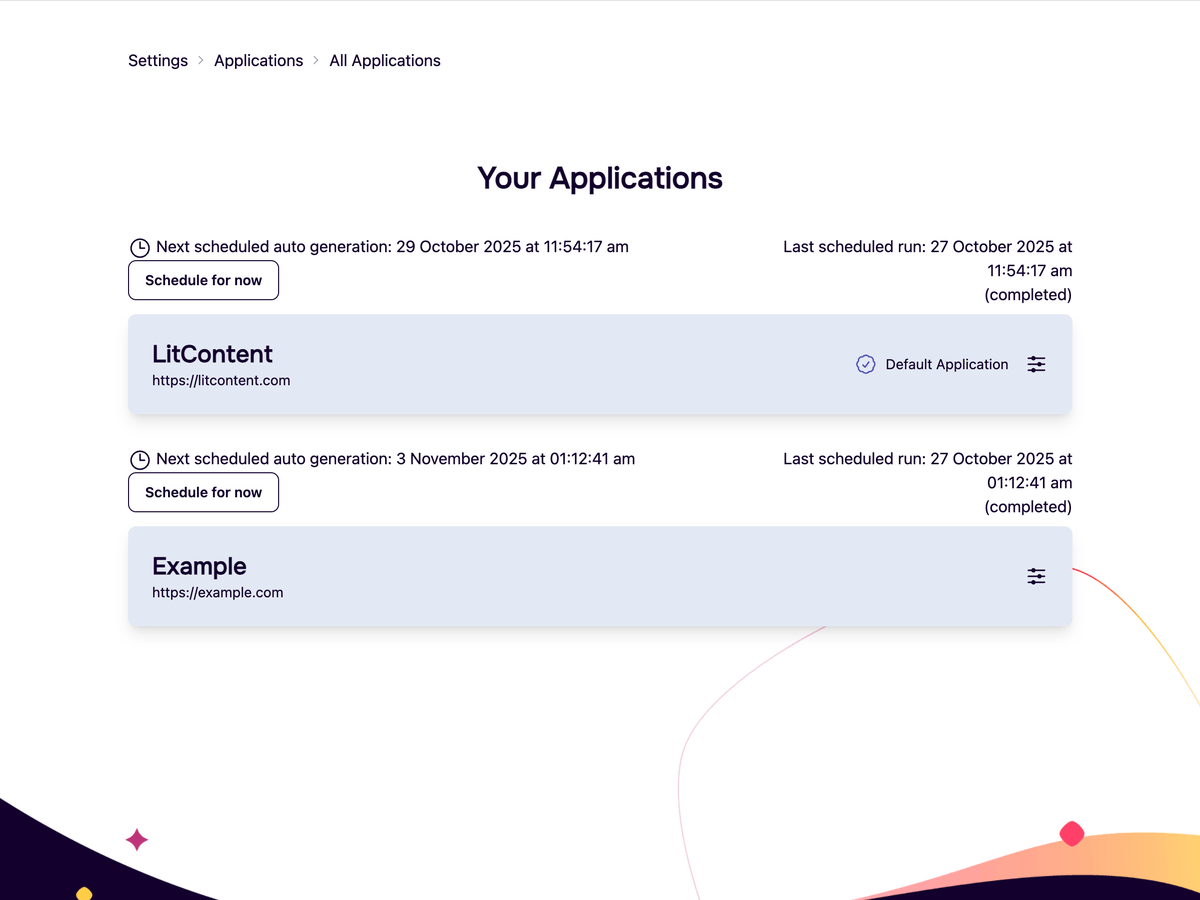The image size is (1200, 900).
Task: Navigate to Settings in the breadcrumb
Action: 157,60
